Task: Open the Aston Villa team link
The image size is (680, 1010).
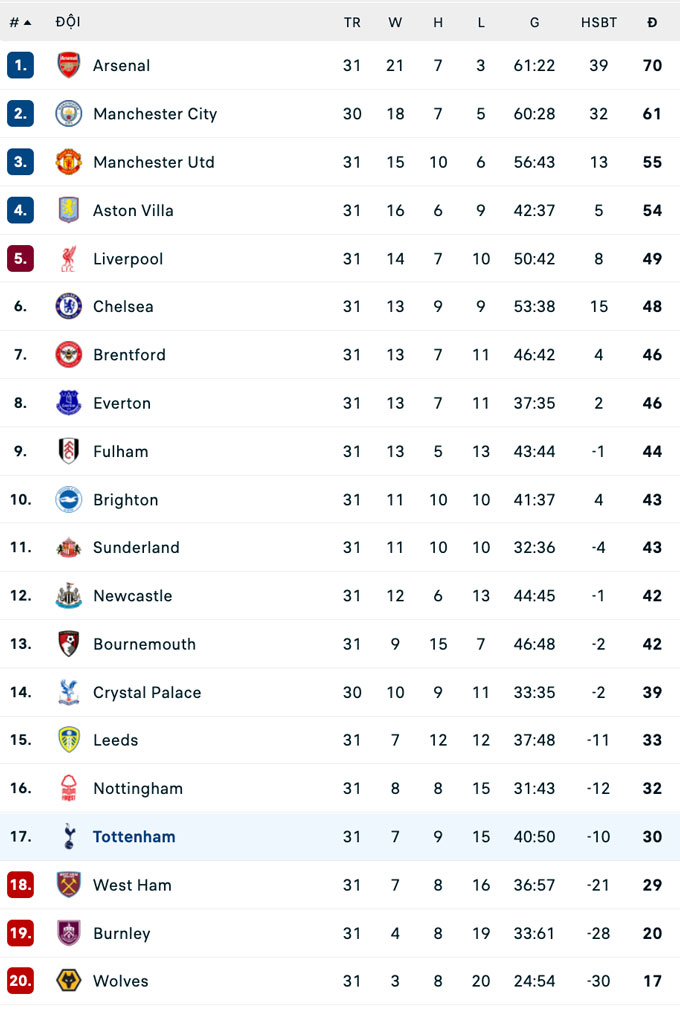Action: pos(133,210)
